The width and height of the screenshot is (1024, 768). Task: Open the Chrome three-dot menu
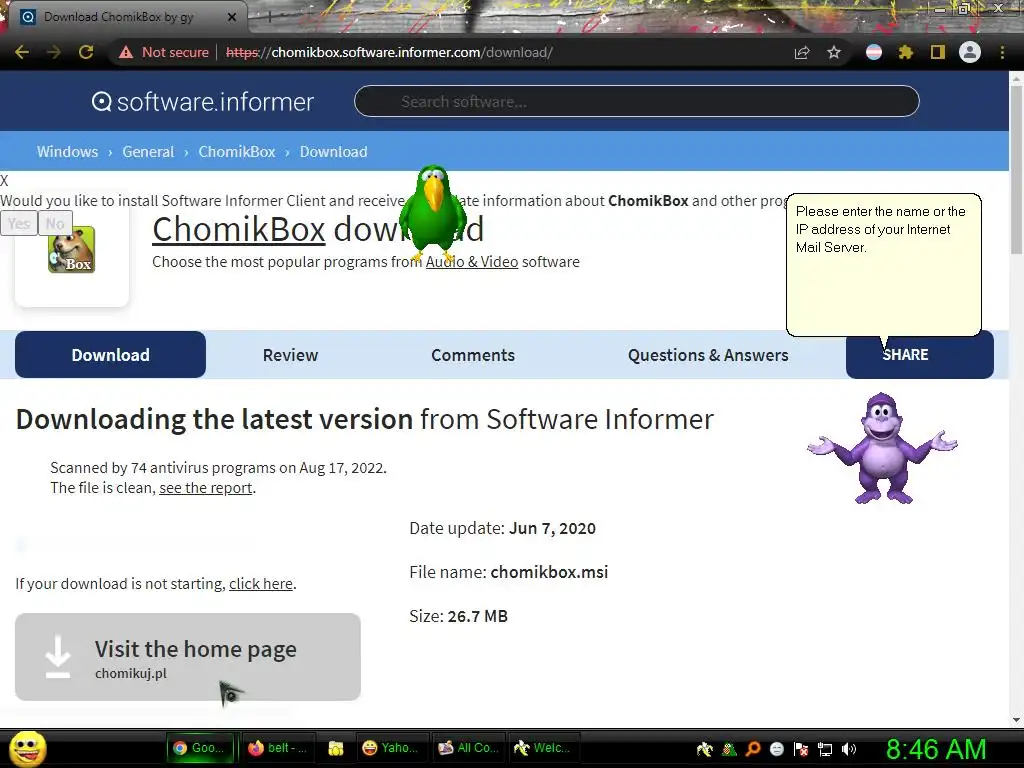click(1002, 52)
